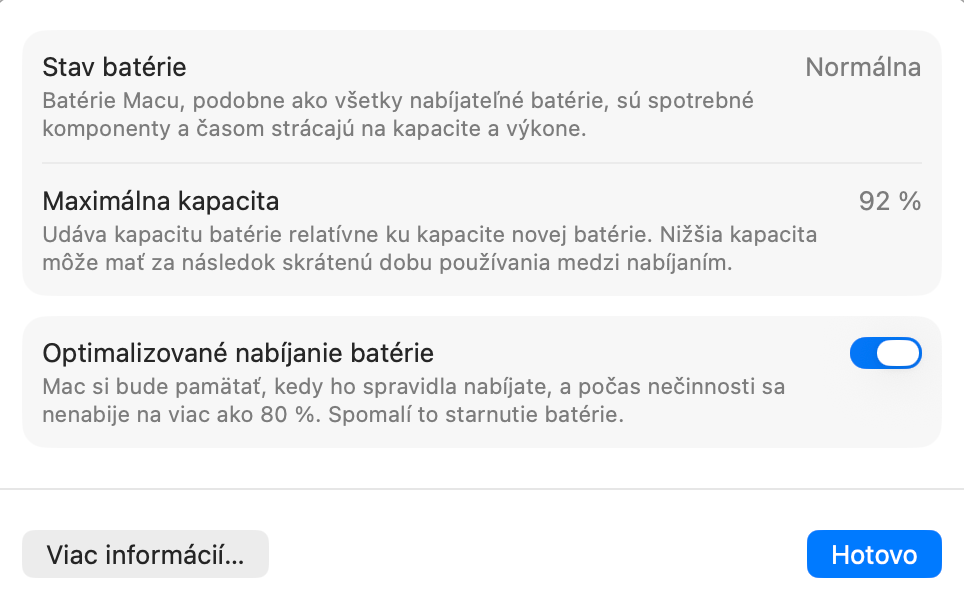
Task: Click the Maximálna kapacita heading
Action: [160, 201]
